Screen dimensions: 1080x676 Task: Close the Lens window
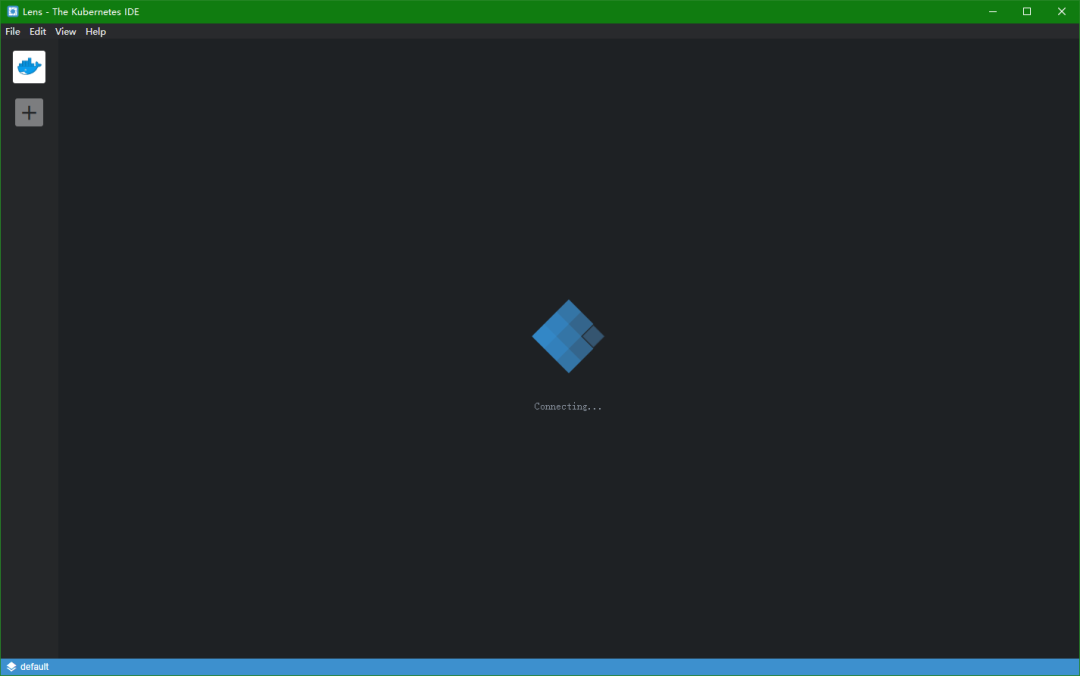point(1061,12)
